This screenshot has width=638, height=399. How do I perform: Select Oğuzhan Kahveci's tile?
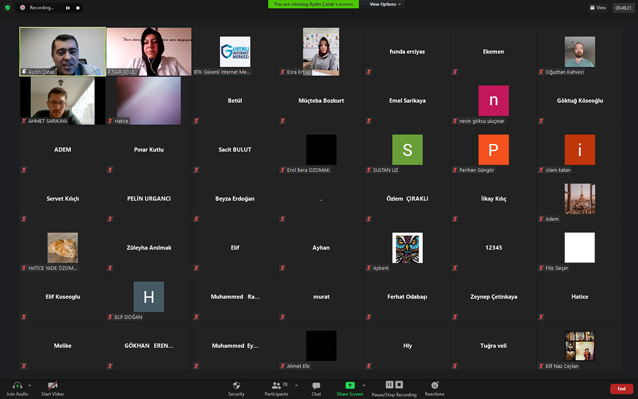tap(580, 52)
